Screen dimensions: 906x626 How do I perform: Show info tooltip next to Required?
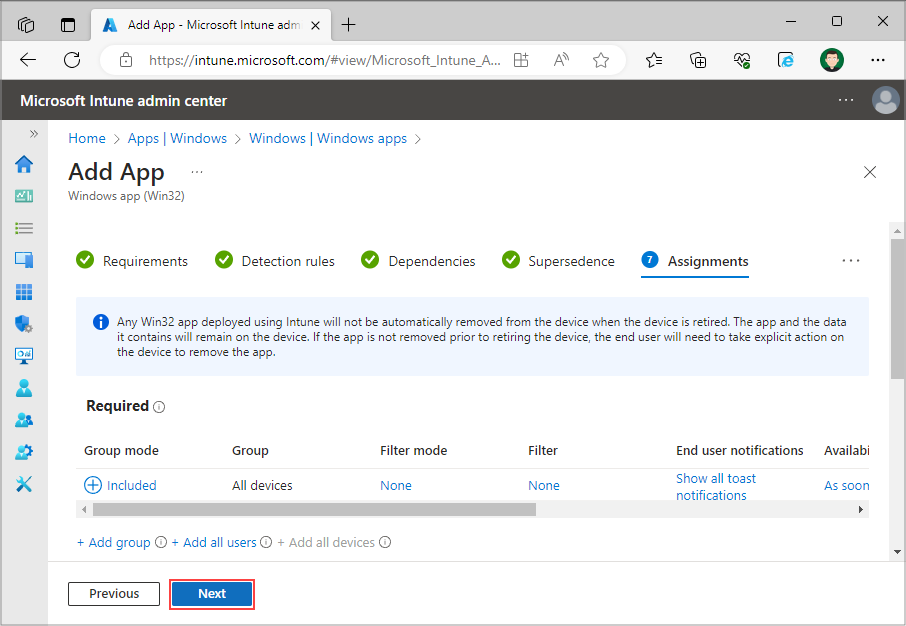(x=159, y=407)
